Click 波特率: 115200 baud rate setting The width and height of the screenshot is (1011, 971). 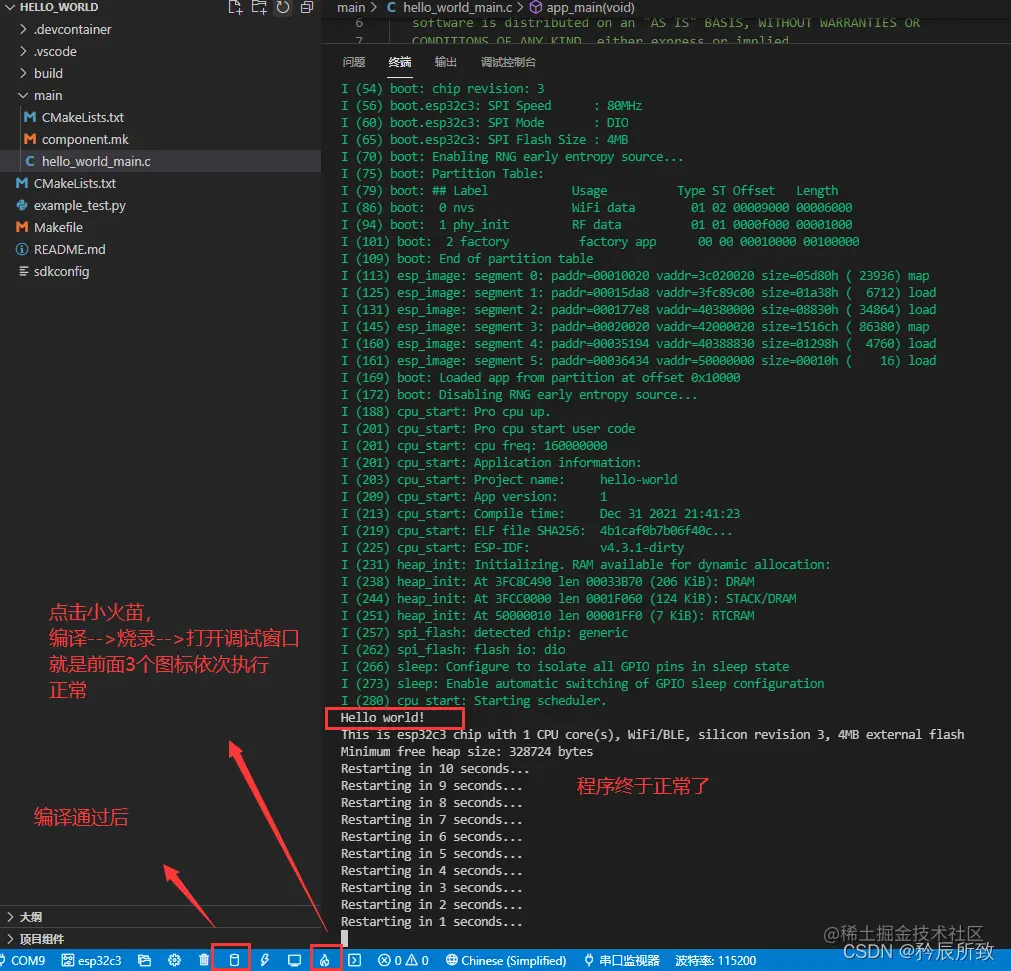(x=715, y=960)
